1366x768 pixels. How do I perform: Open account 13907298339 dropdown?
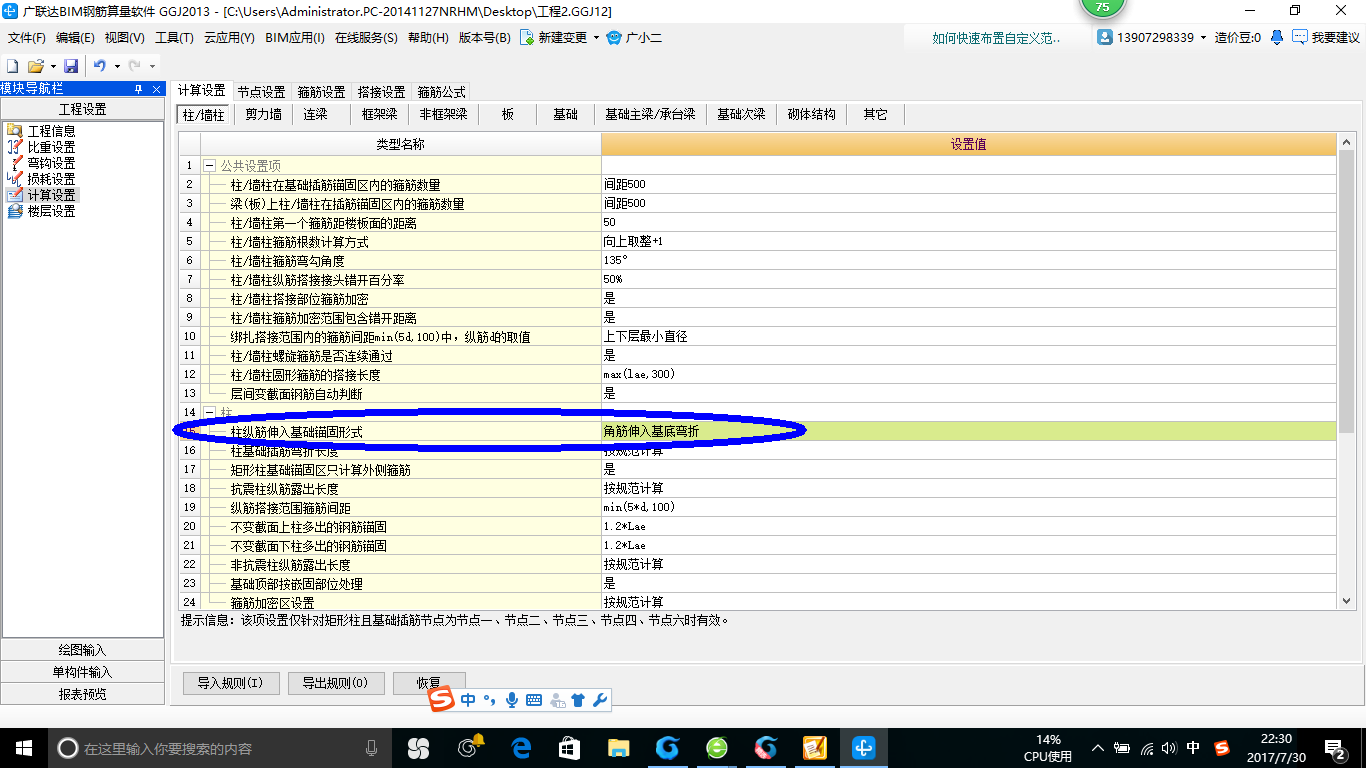click(1203, 38)
